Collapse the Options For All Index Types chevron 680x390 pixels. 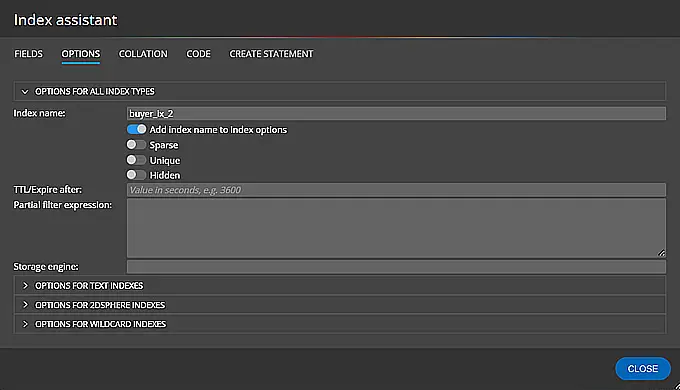(x=25, y=92)
